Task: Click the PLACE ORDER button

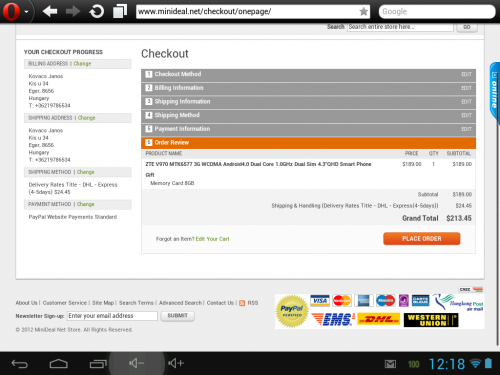Action: click(422, 239)
